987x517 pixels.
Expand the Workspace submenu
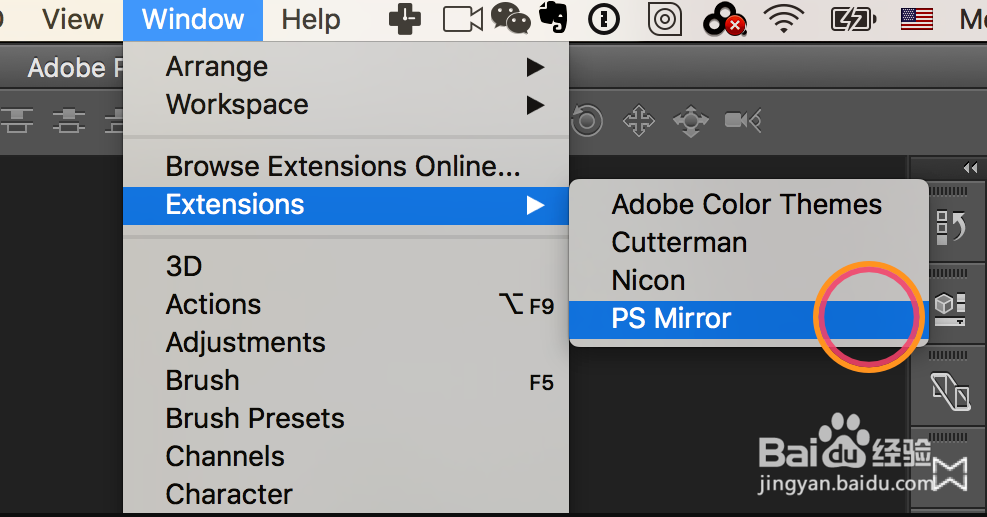click(346, 105)
